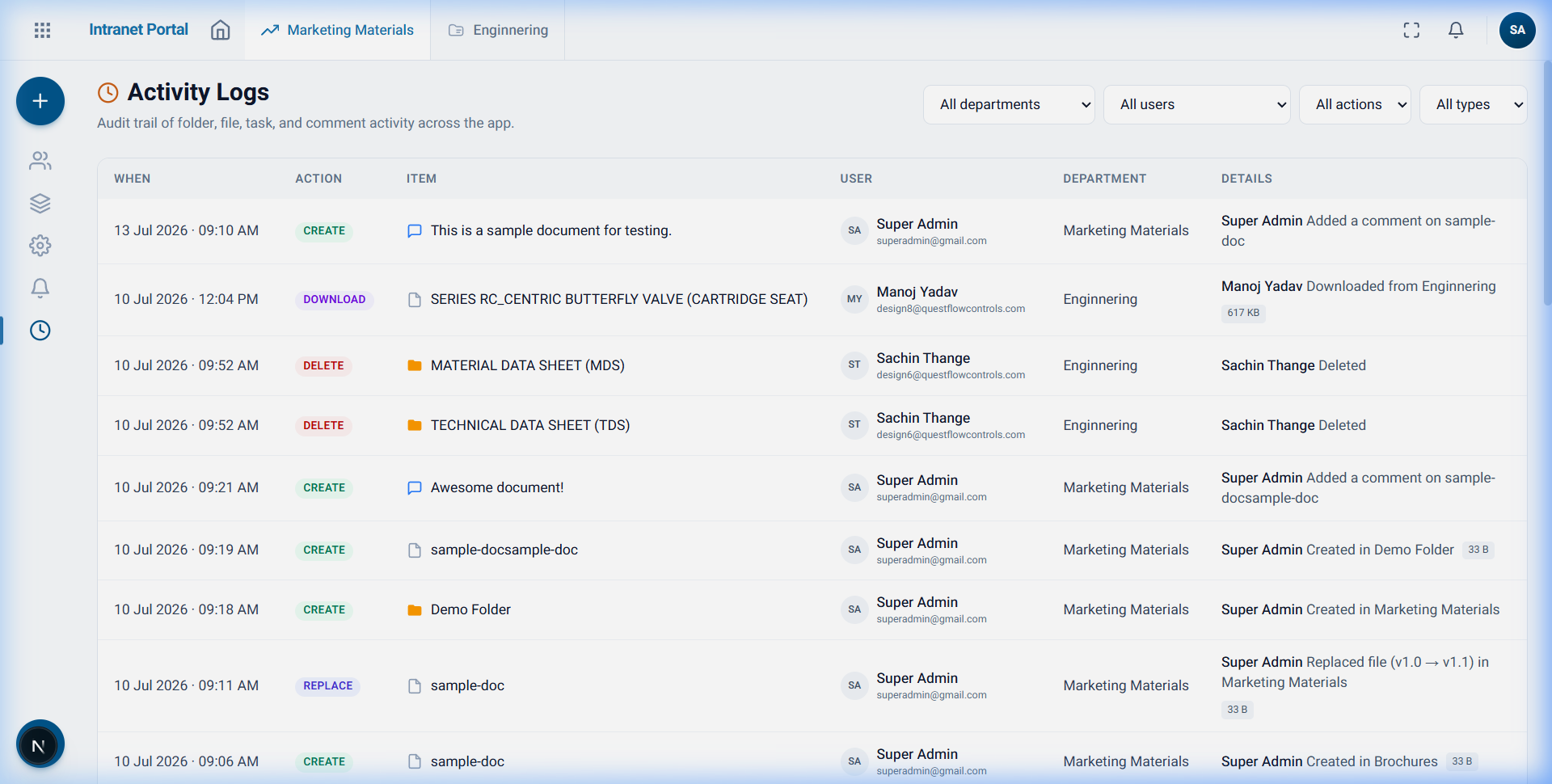Click the USER column header

pos(856,179)
